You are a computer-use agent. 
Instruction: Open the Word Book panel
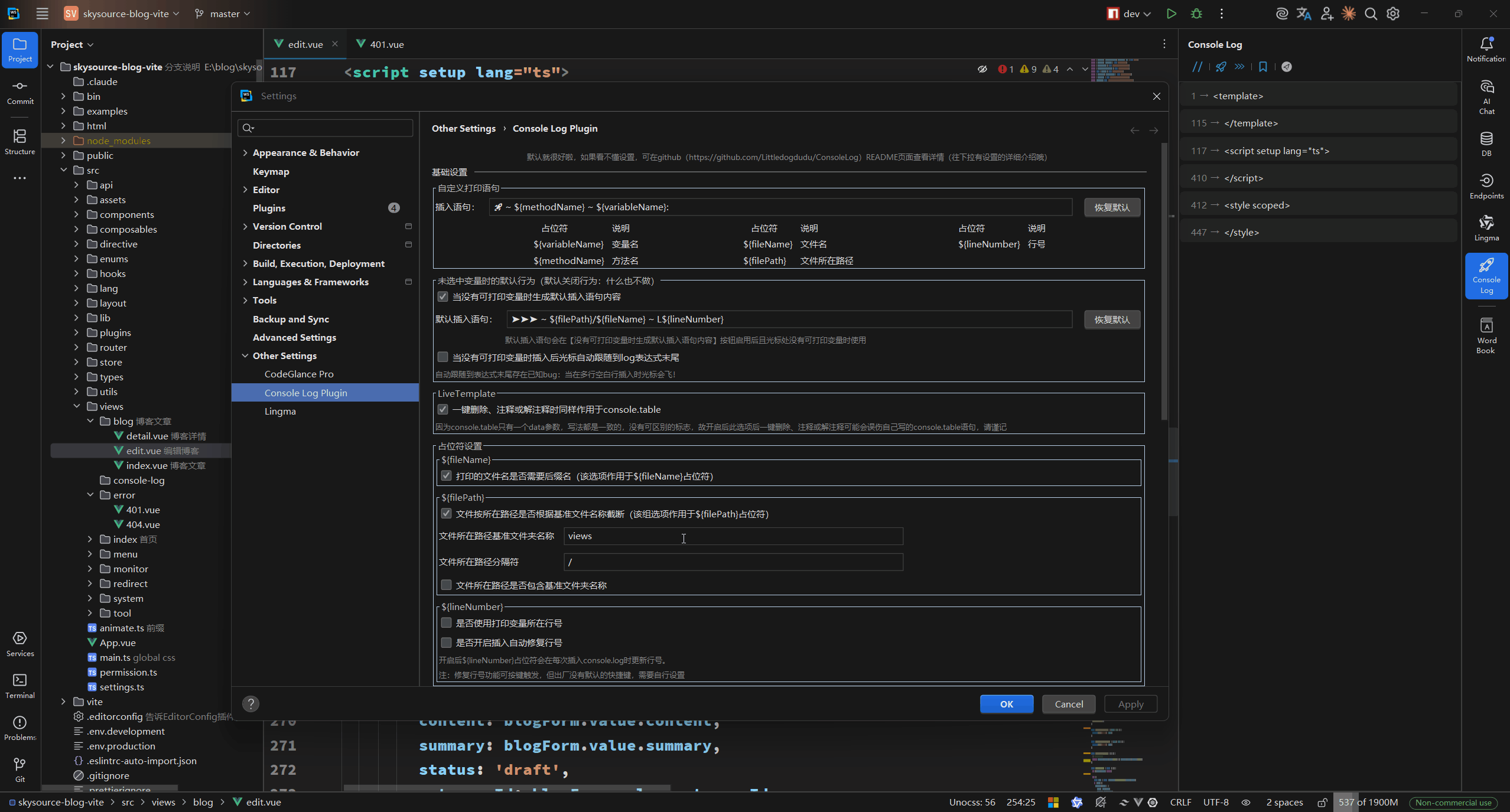tap(1486, 335)
